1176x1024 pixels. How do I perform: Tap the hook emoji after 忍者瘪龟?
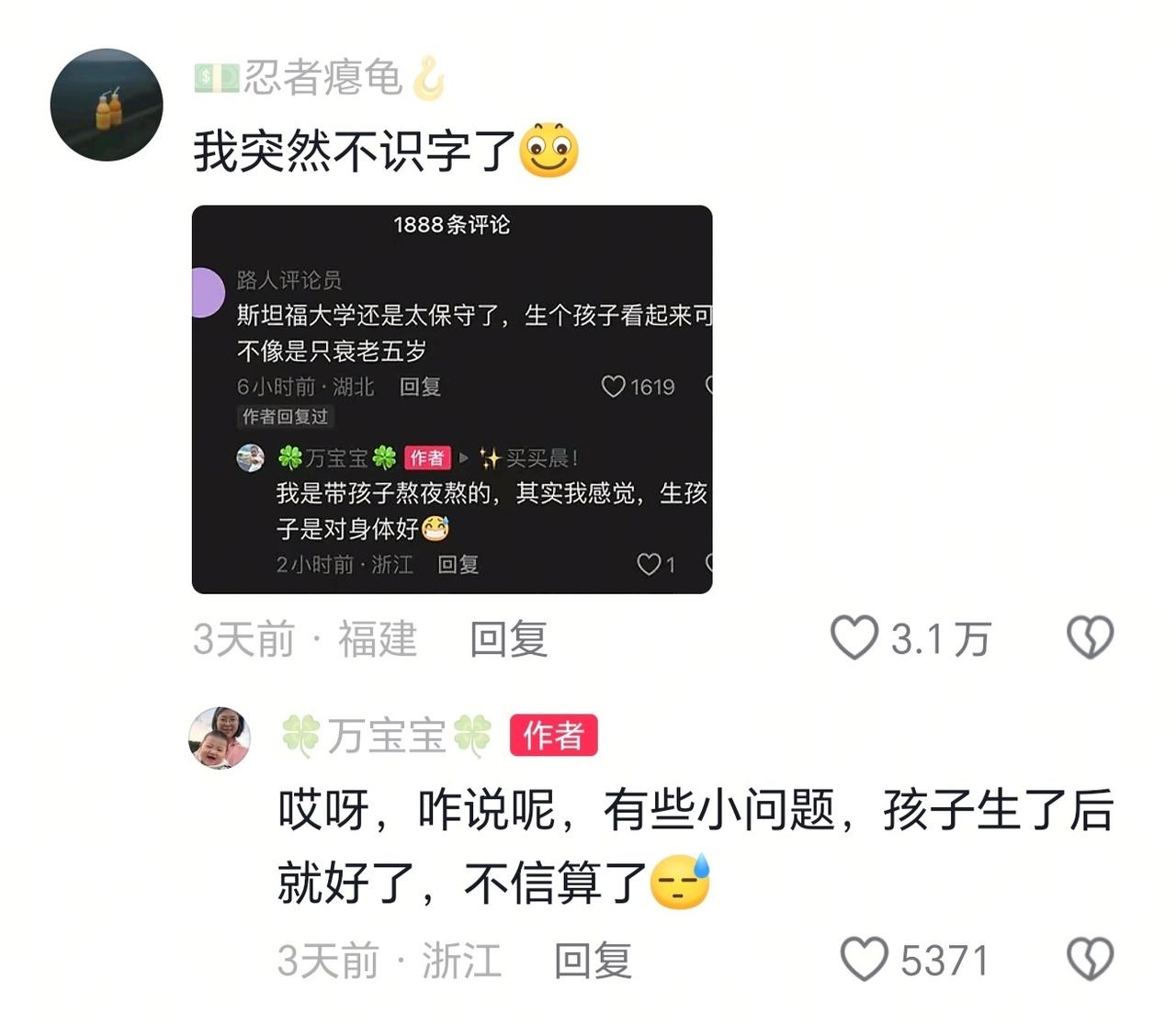(428, 78)
